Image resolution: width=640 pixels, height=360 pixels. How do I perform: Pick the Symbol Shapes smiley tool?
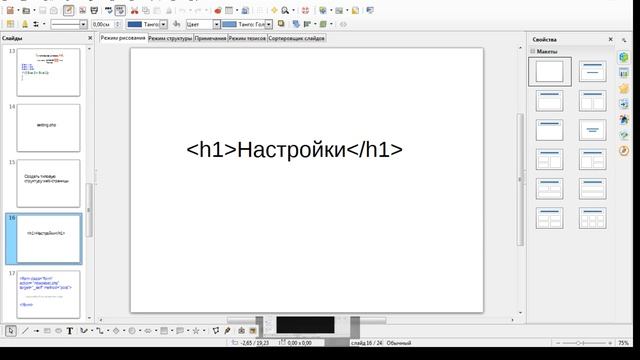coord(132,331)
